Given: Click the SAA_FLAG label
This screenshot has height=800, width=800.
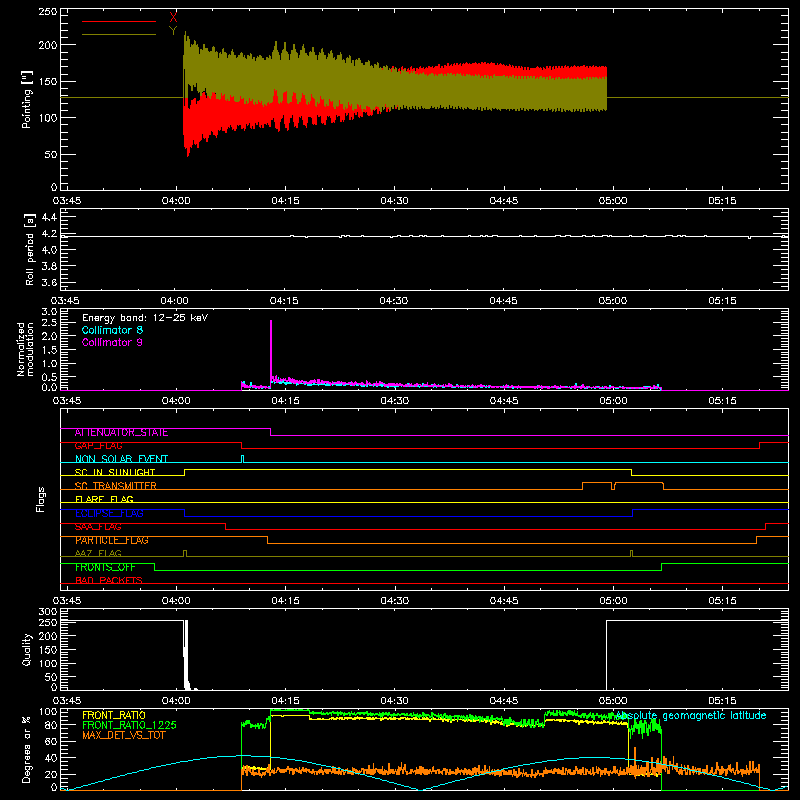Looking at the screenshot, I should pos(98,527).
